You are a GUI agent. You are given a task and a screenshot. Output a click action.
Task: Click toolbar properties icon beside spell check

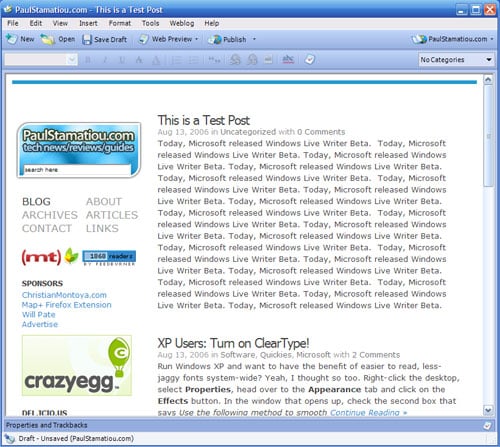[310, 60]
